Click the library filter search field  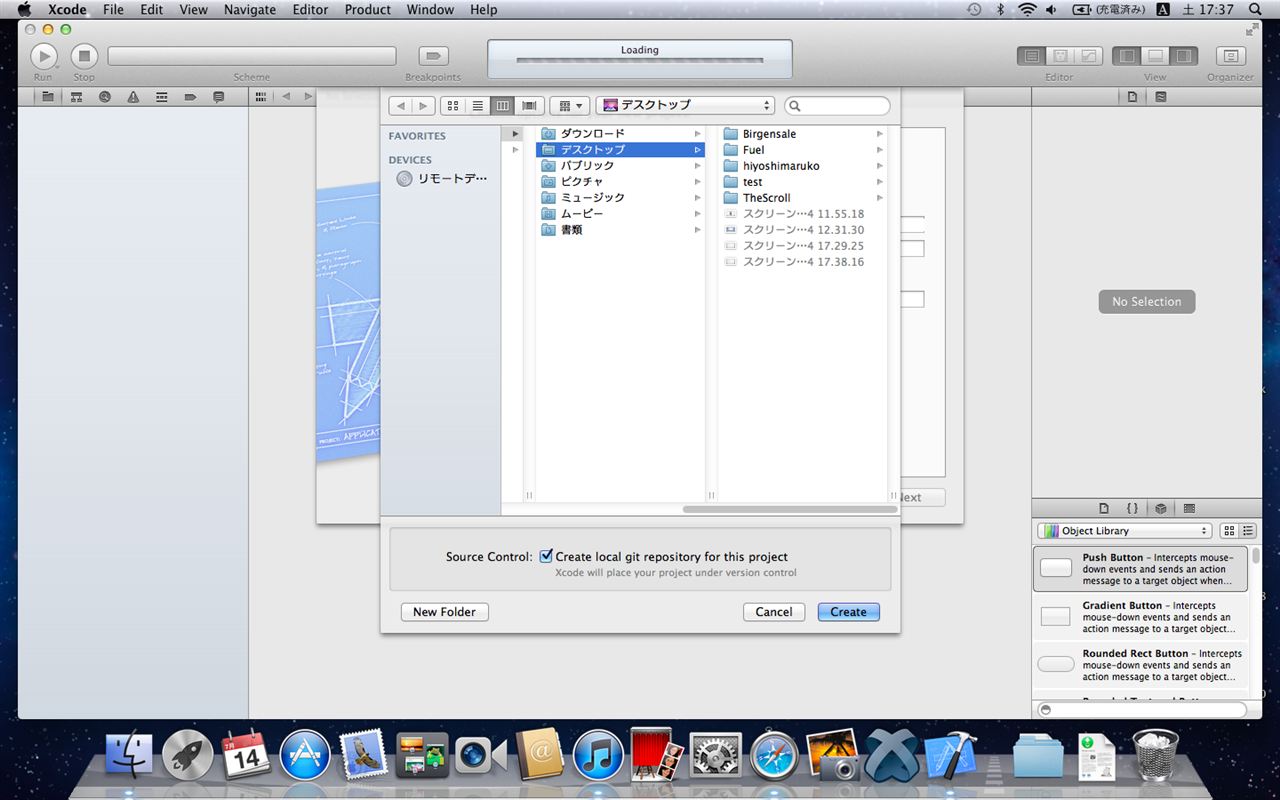pyautogui.click(x=1142, y=709)
